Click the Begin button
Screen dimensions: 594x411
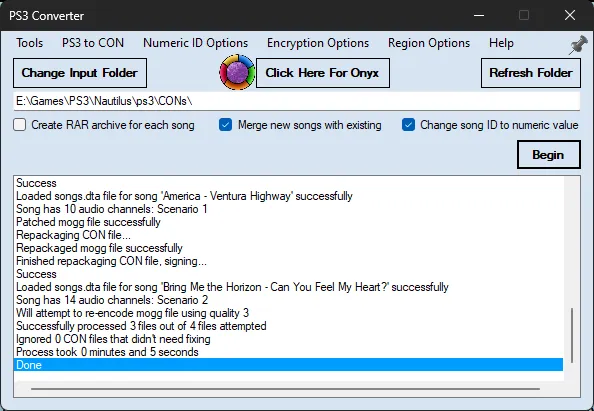(x=549, y=155)
